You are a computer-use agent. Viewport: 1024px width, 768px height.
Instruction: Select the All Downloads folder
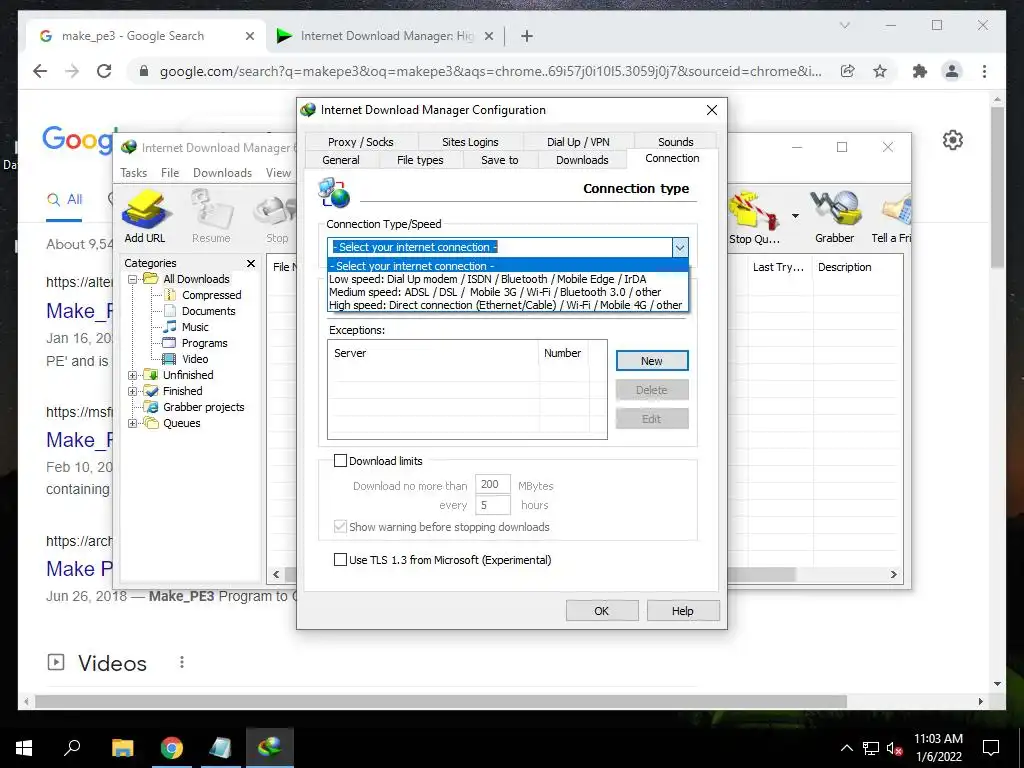196,280
